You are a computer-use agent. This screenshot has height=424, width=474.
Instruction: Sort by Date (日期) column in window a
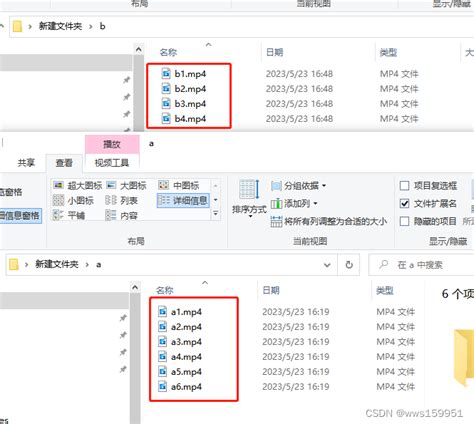tap(271, 291)
